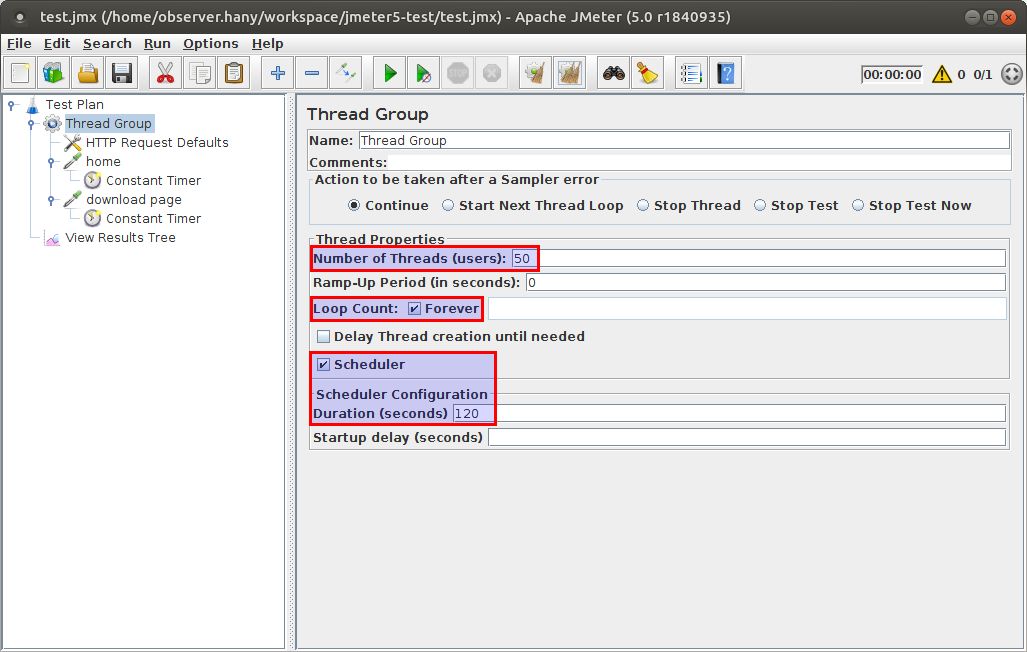Click the Search binoculars icon
The image size is (1027, 652).
(x=614, y=73)
